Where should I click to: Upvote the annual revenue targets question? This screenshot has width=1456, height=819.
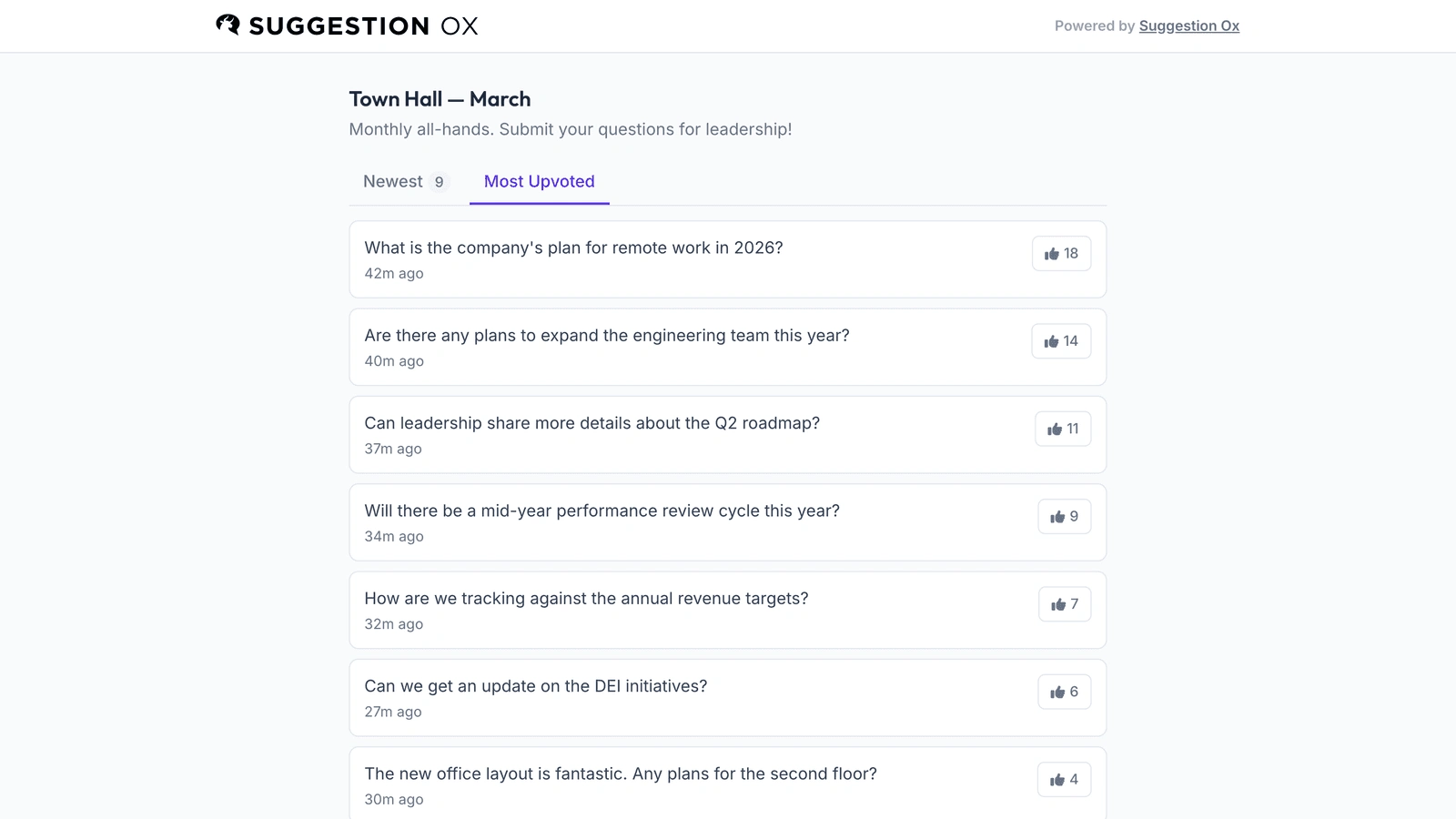point(1065,604)
